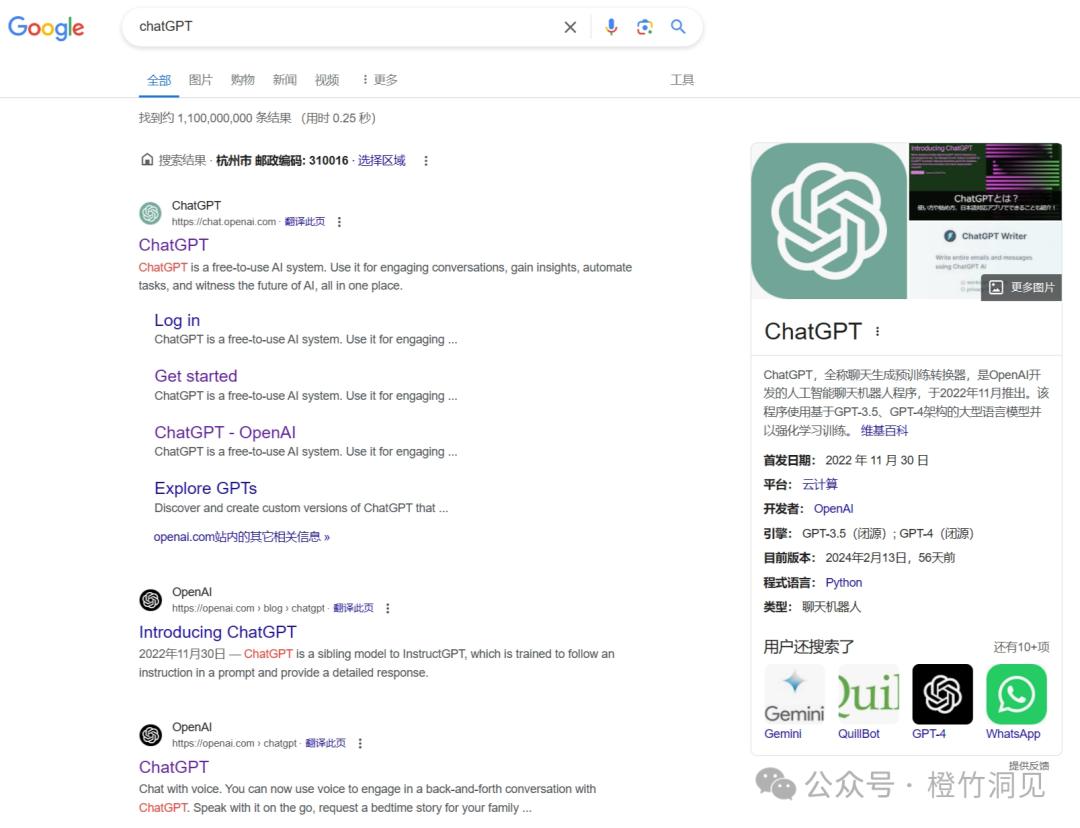Click OpenAI favicon of Introducing ChatGPT result
This screenshot has height=828, width=1080.
151,599
